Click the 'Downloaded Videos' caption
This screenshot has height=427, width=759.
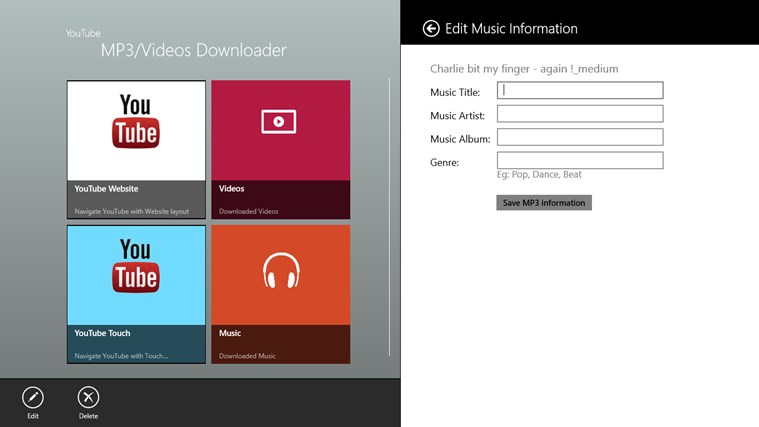pos(248,212)
